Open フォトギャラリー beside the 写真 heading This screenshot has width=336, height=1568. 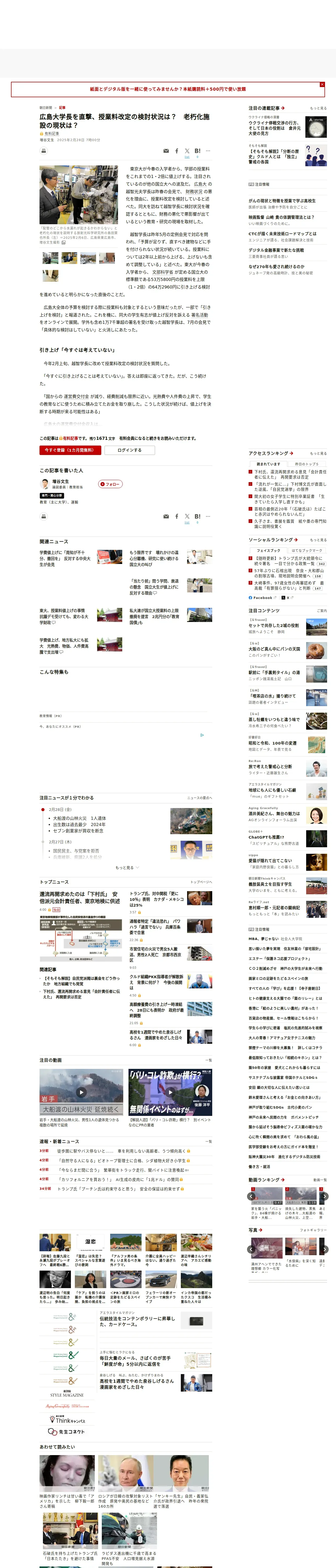tap(313, 1230)
